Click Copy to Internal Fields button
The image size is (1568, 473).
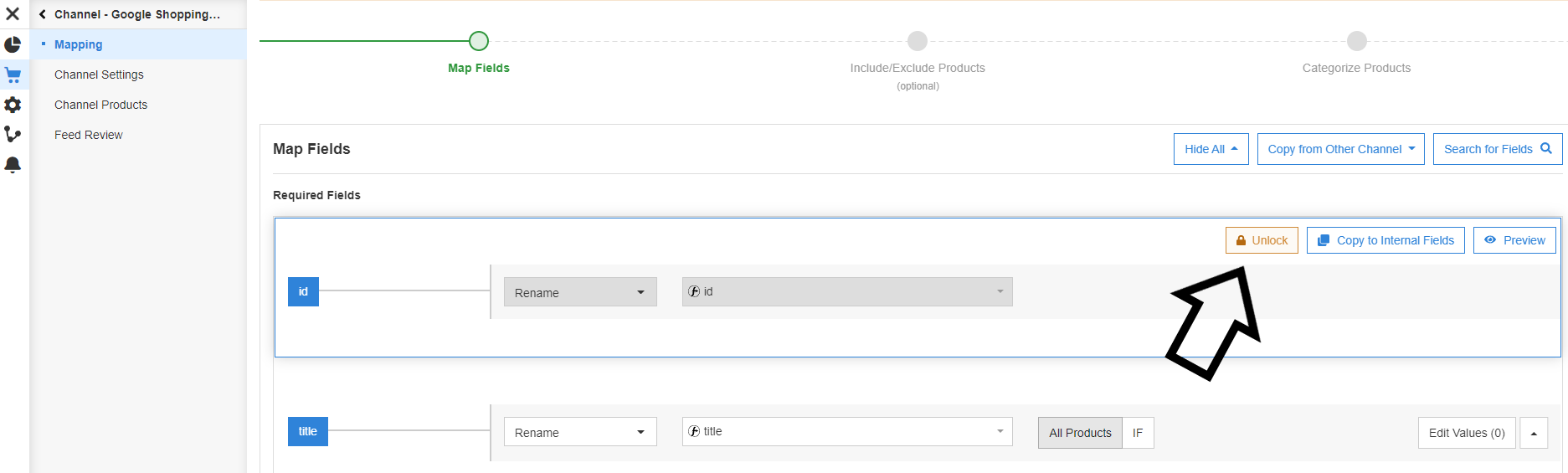pos(1385,240)
